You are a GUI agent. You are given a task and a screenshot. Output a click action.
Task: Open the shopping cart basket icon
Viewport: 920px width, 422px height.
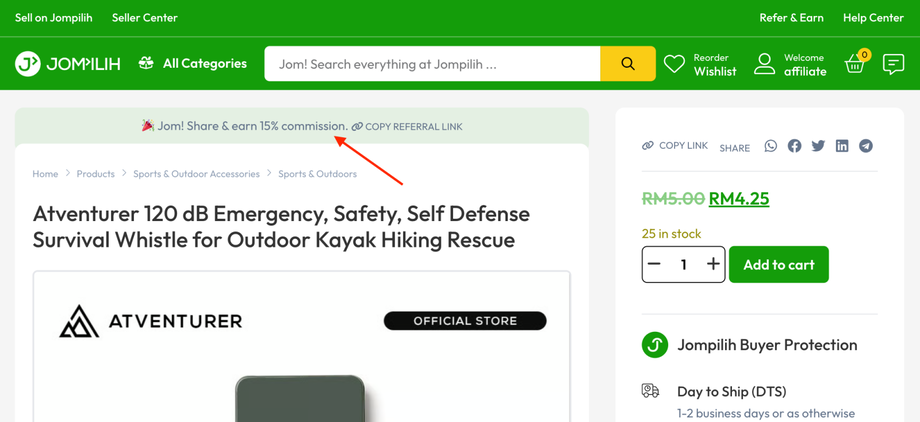coord(856,62)
